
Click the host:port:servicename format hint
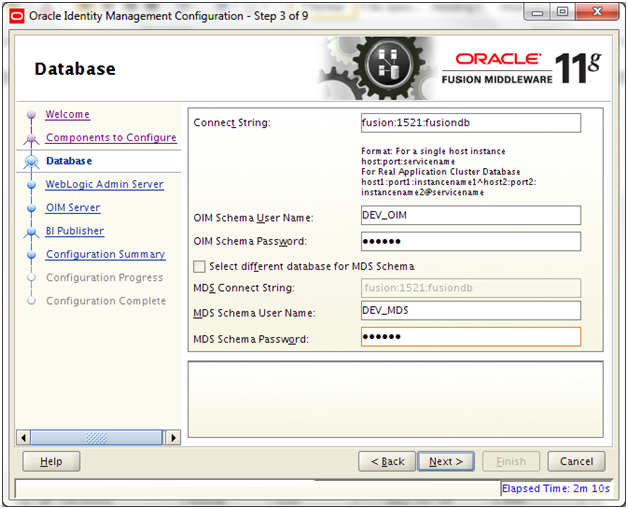tap(408, 162)
